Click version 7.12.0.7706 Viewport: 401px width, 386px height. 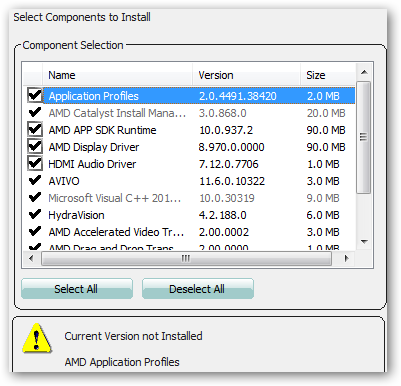click(x=229, y=164)
